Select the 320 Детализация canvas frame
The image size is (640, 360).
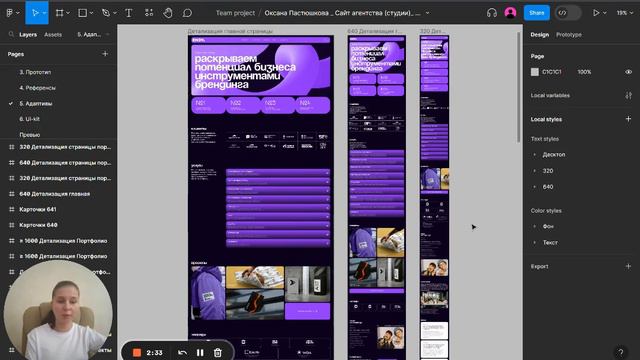click(x=434, y=198)
